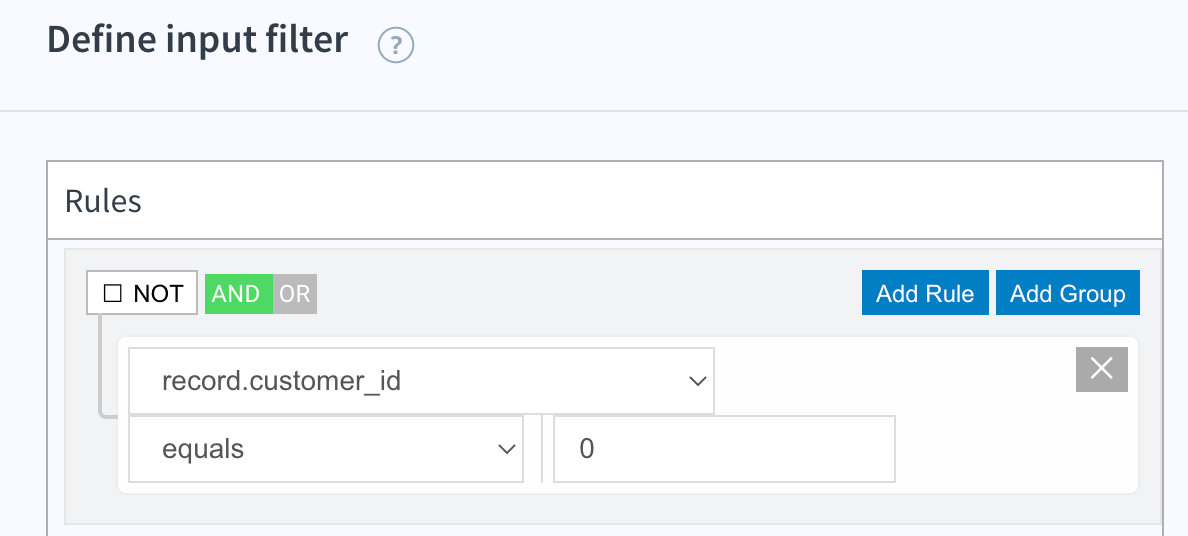The height and width of the screenshot is (536, 1188).
Task: Expand the chevron on the record.customer_id selector
Action: point(697,381)
